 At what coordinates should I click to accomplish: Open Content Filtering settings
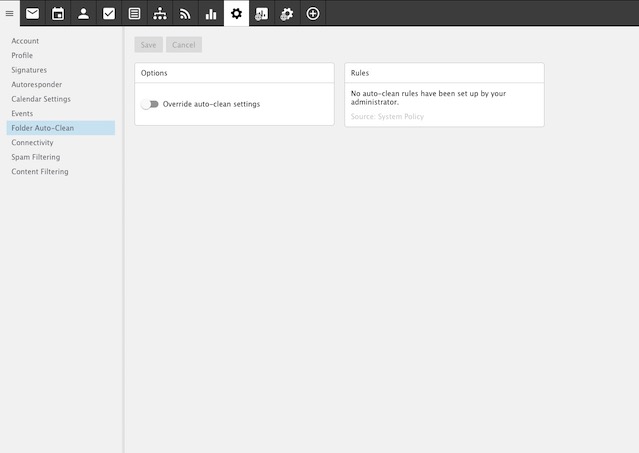click(40, 172)
